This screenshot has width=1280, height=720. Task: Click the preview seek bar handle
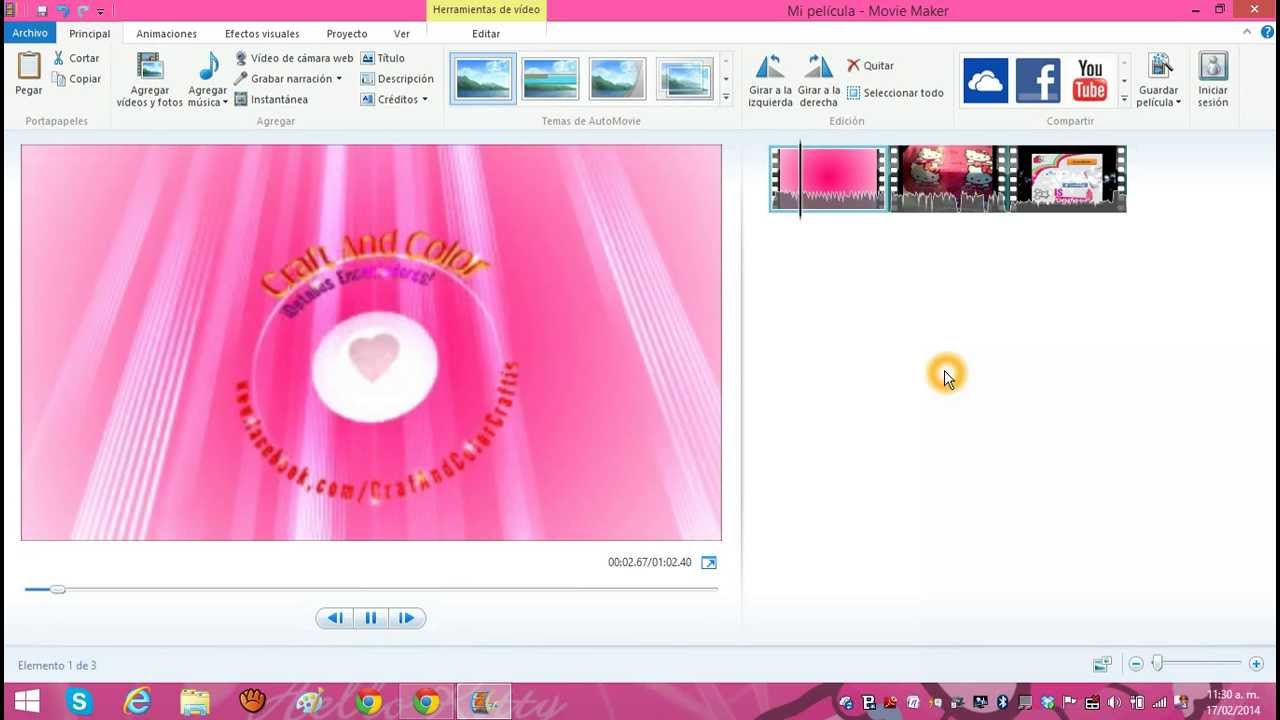tap(58, 589)
